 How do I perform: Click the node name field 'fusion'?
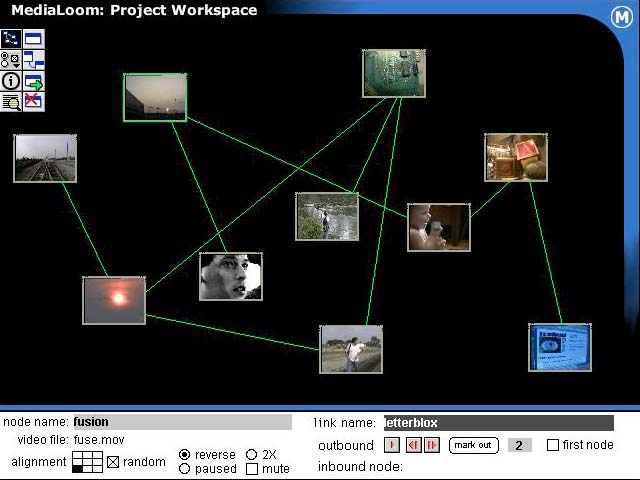tap(182, 422)
